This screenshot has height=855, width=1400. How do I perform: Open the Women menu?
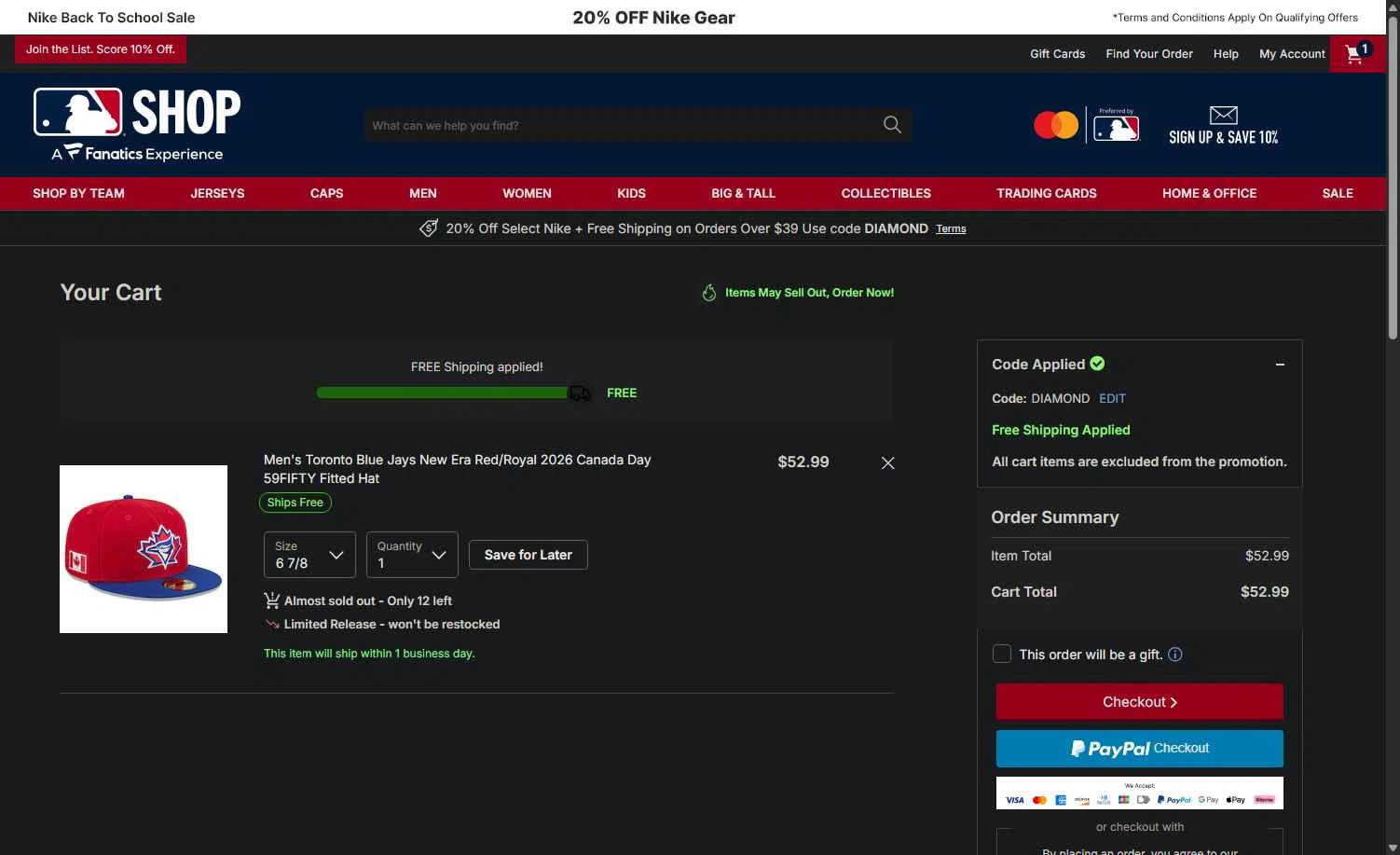[x=527, y=193]
